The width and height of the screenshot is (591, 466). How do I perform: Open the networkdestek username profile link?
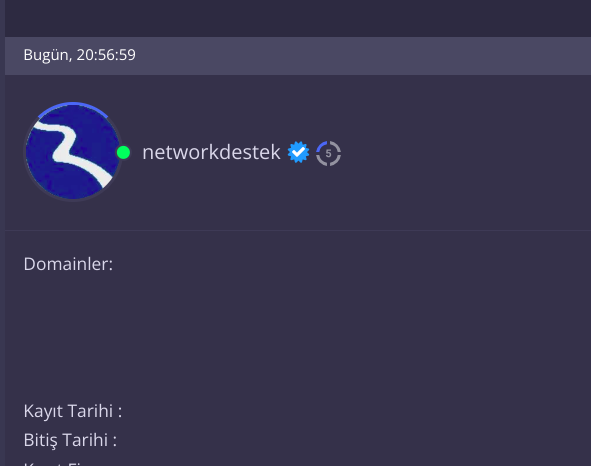click(211, 152)
